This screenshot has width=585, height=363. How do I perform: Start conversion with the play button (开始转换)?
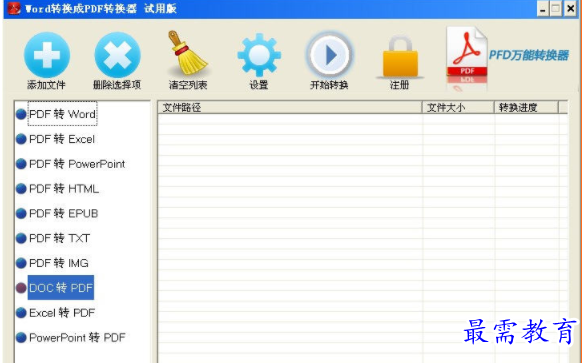click(329, 55)
